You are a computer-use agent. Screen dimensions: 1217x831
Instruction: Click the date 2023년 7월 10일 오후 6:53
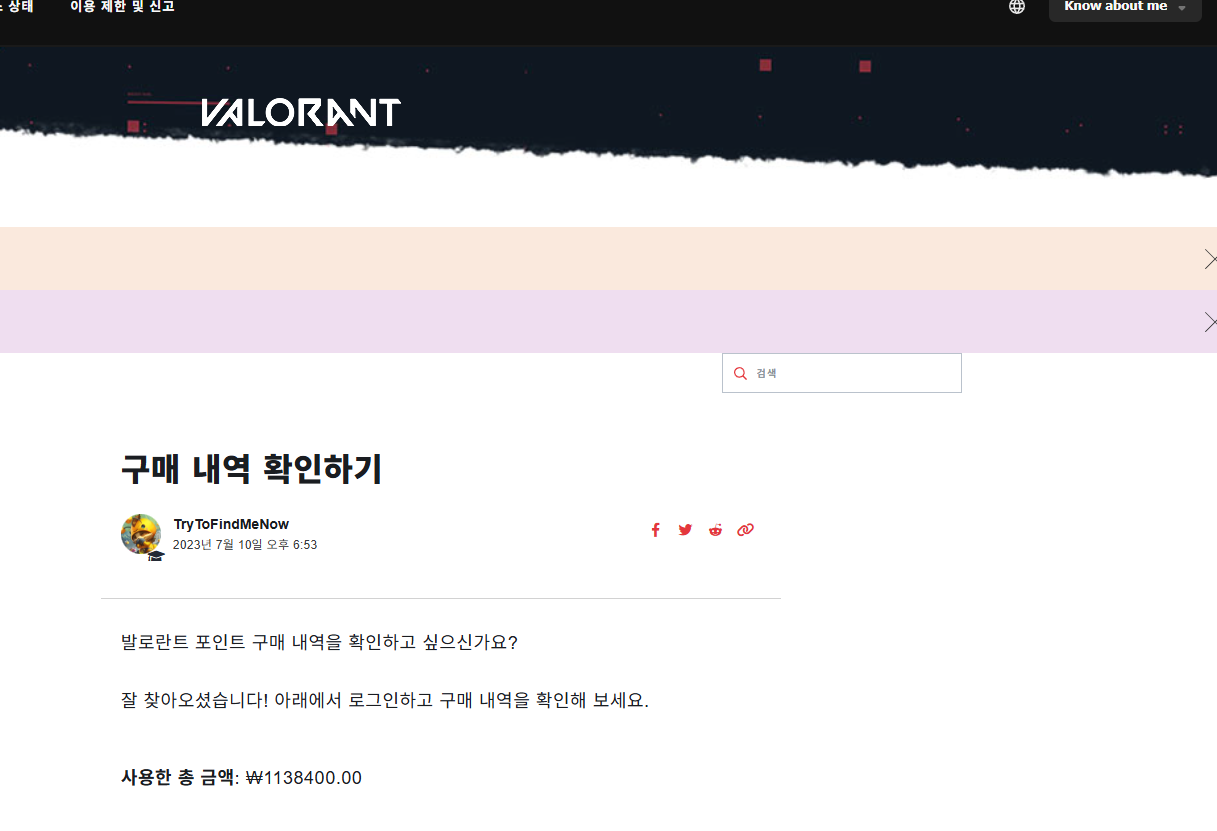(245, 545)
